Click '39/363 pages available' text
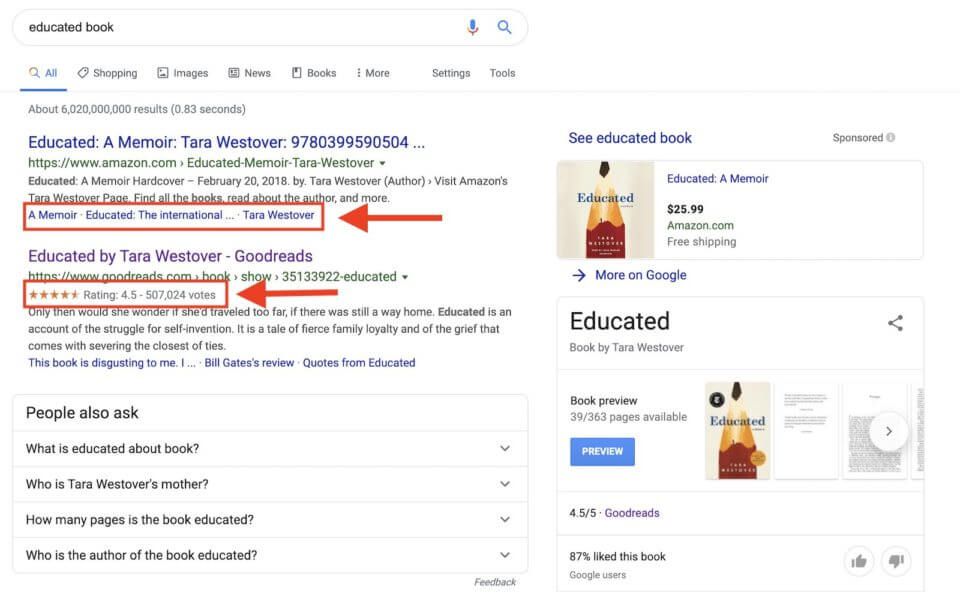 coord(628,417)
